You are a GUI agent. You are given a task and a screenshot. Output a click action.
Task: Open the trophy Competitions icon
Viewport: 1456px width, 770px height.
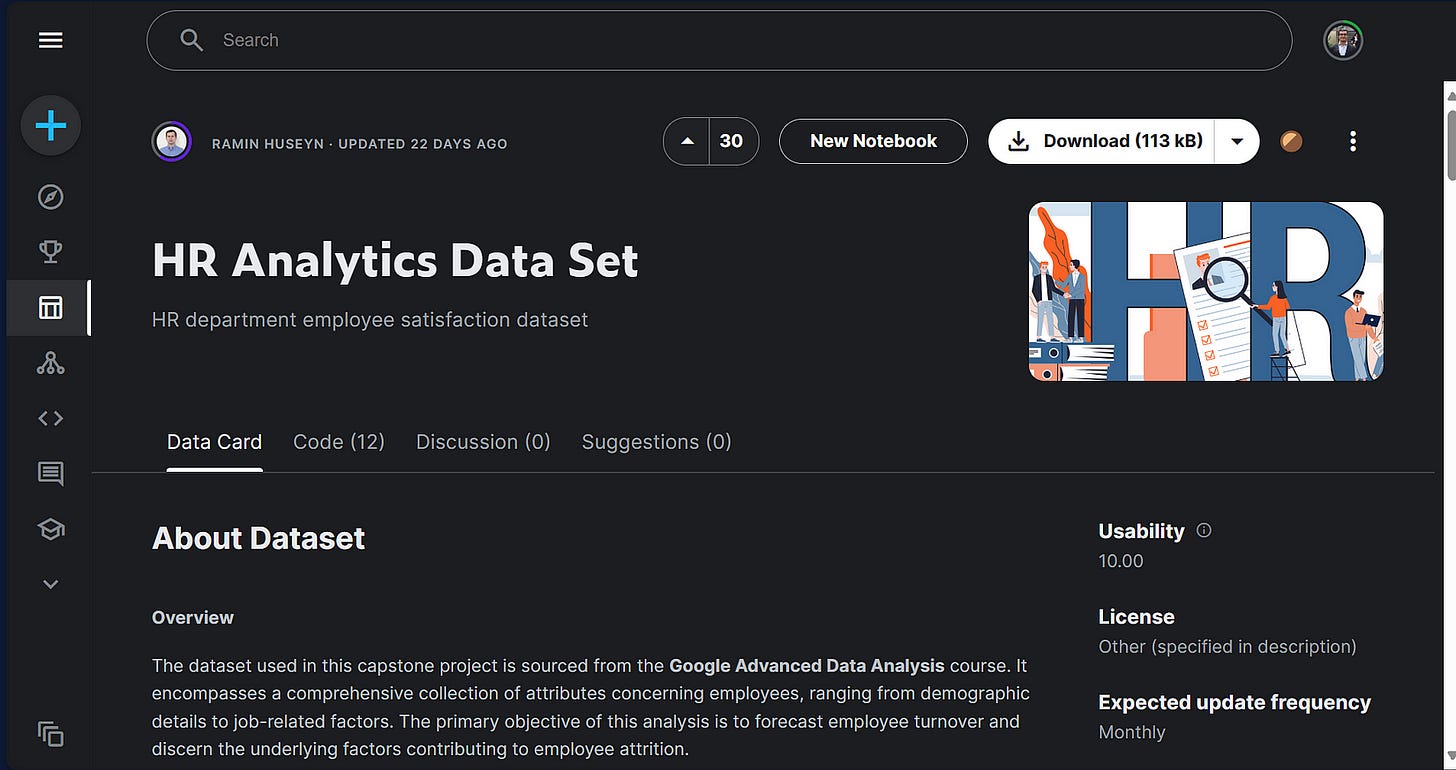coord(50,252)
